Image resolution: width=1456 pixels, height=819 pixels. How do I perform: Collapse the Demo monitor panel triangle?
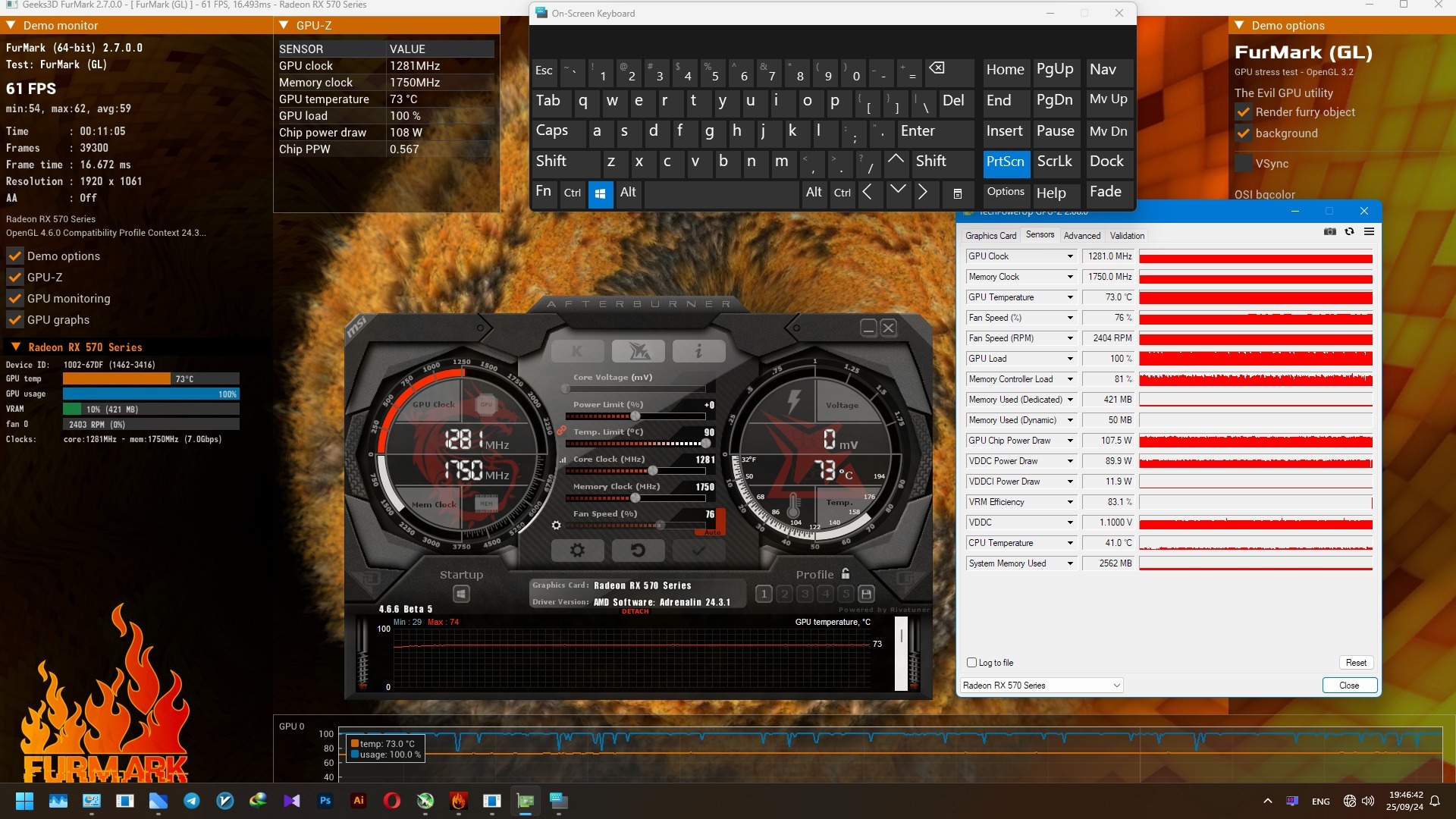(x=11, y=25)
